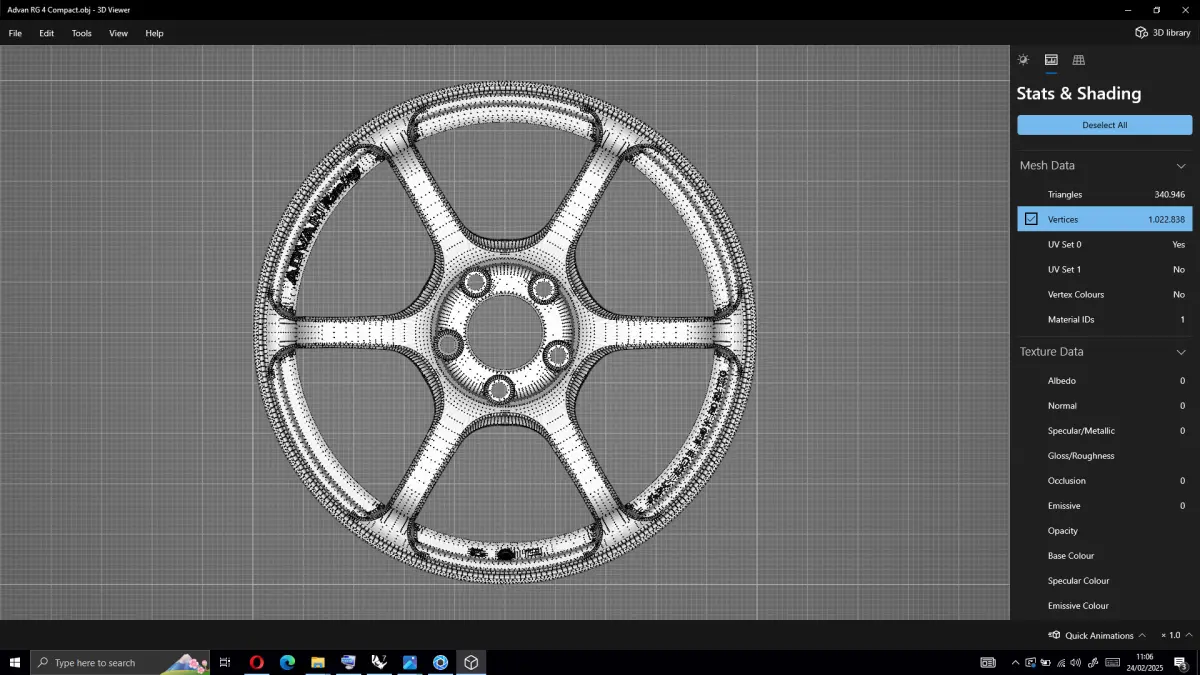This screenshot has height=675, width=1200.
Task: Select the Stats & Shading tab icon
Action: click(x=1051, y=60)
